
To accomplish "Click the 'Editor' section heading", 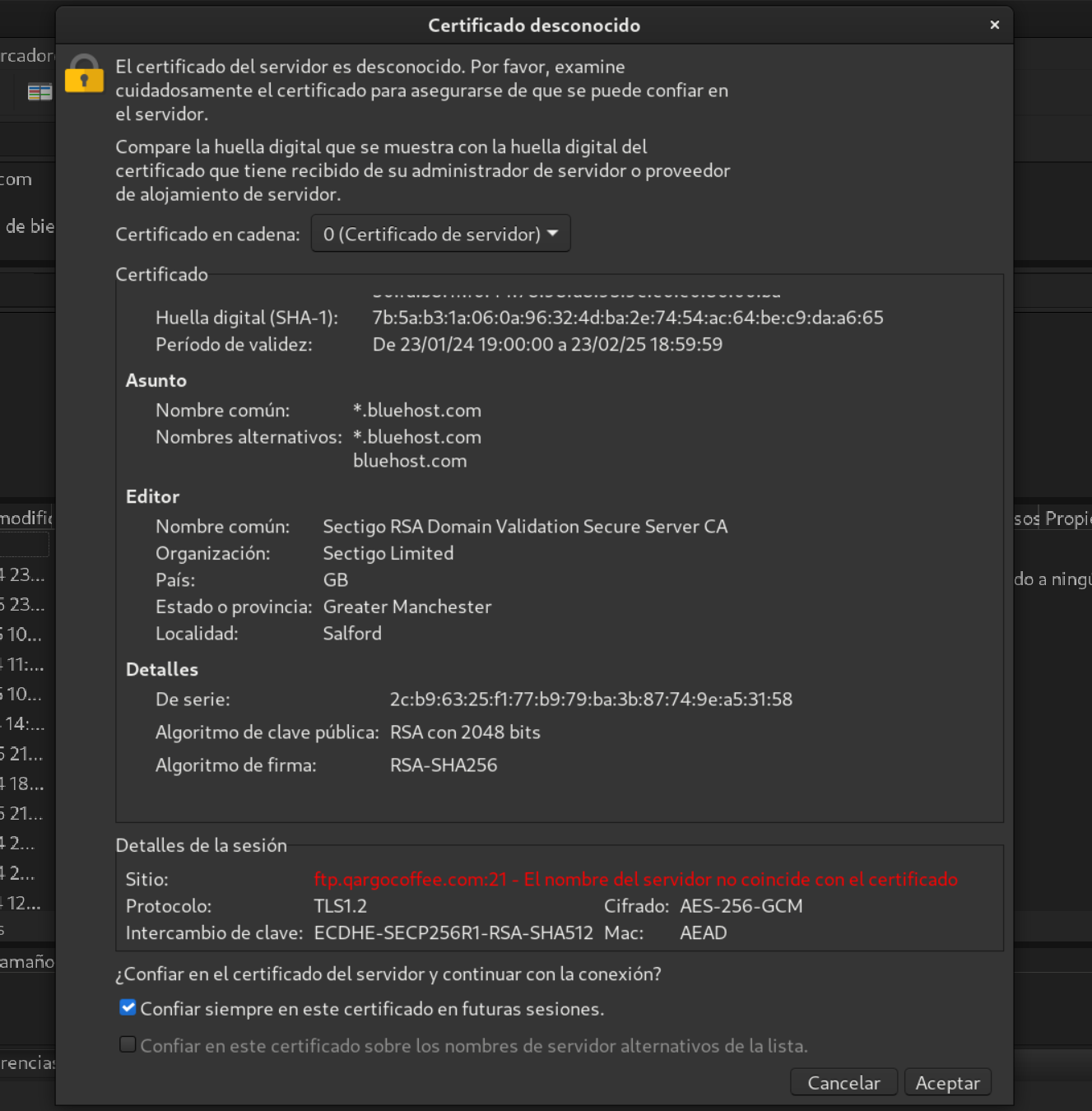I will click(x=152, y=496).
